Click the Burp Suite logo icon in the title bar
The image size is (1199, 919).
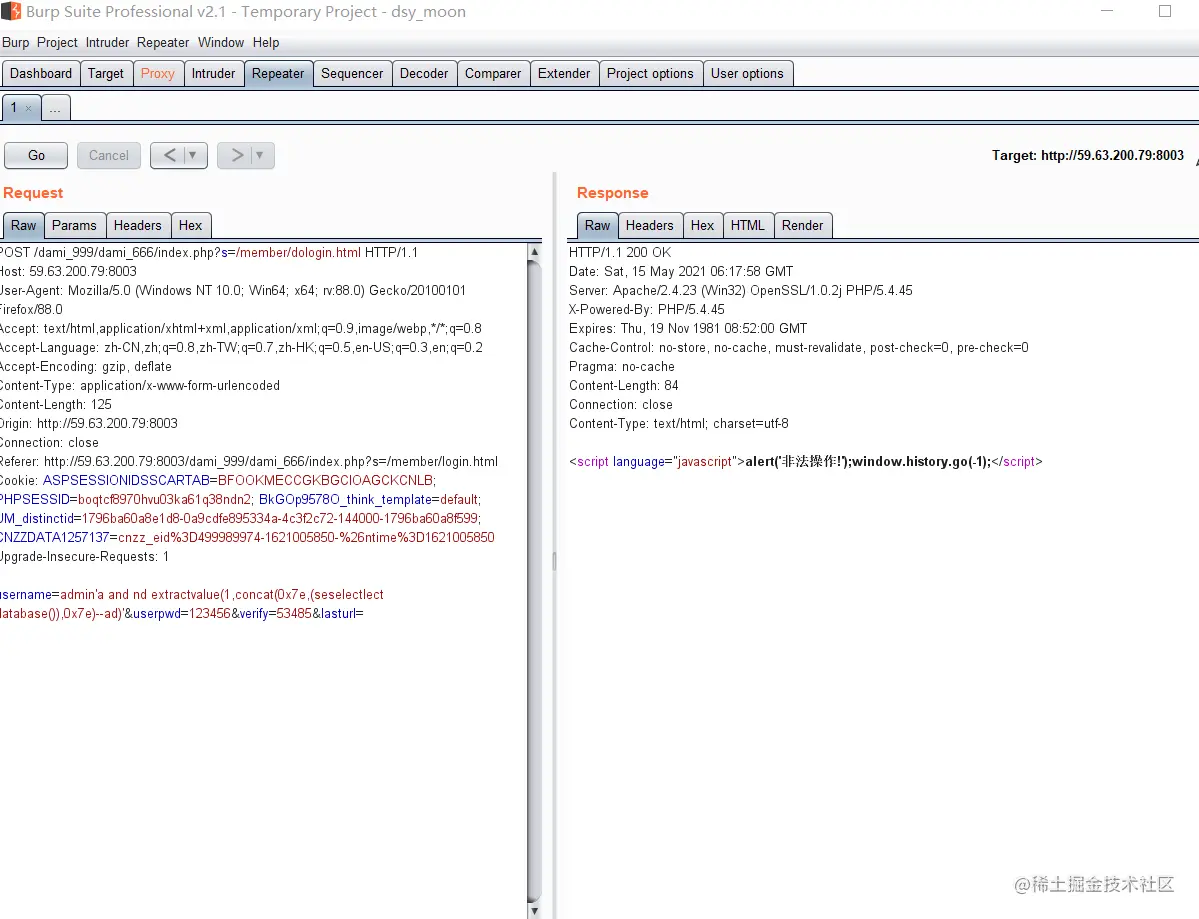coord(11,11)
